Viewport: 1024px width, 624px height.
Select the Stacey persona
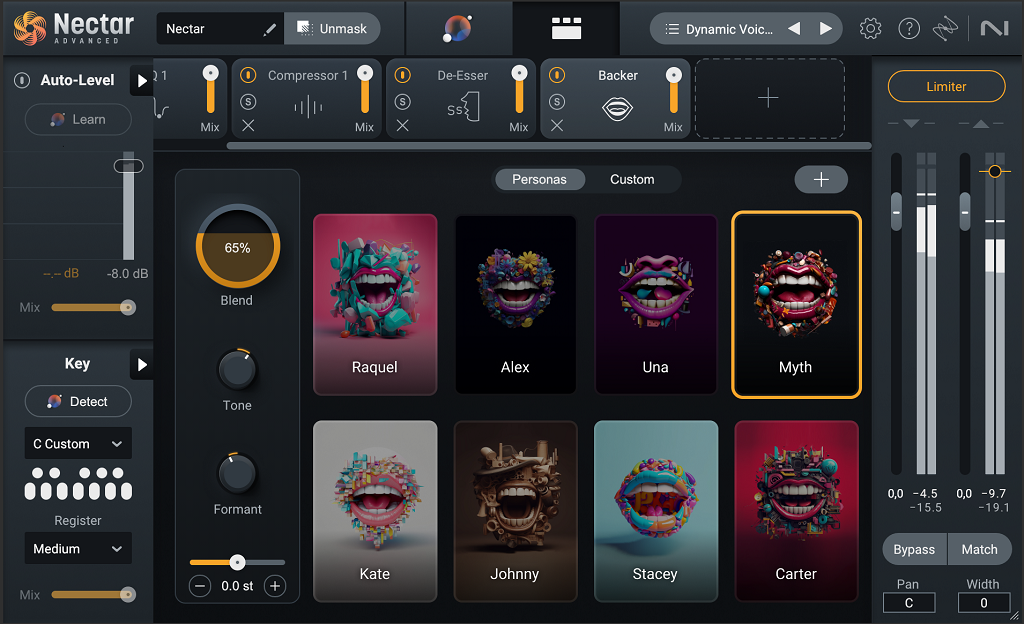tap(656, 511)
